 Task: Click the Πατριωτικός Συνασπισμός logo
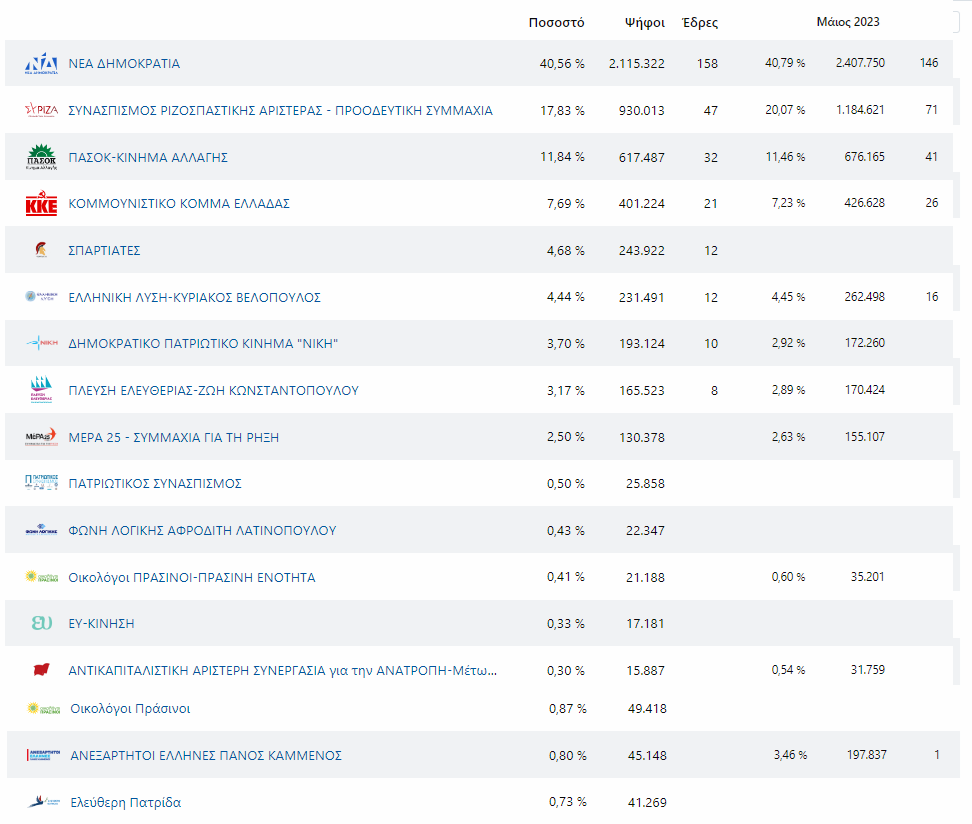[x=42, y=482]
